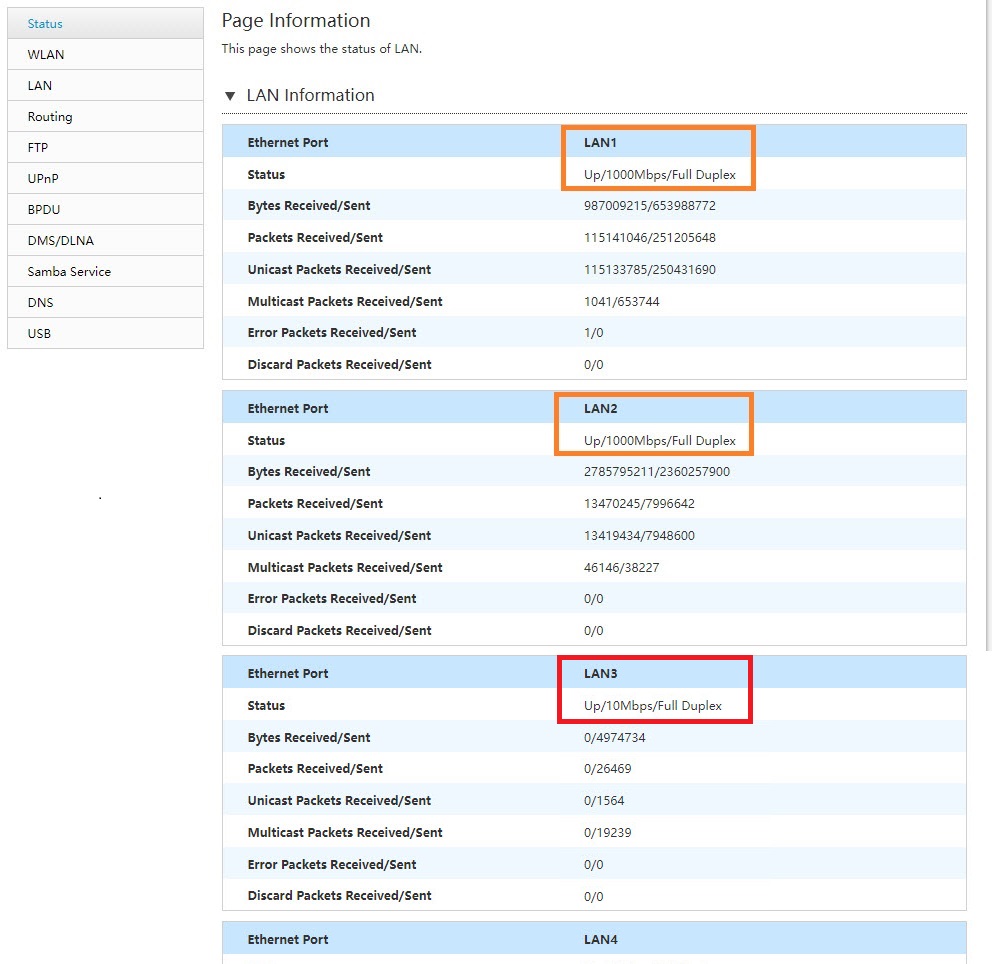Click the LAN2 port name

pyautogui.click(x=600, y=409)
